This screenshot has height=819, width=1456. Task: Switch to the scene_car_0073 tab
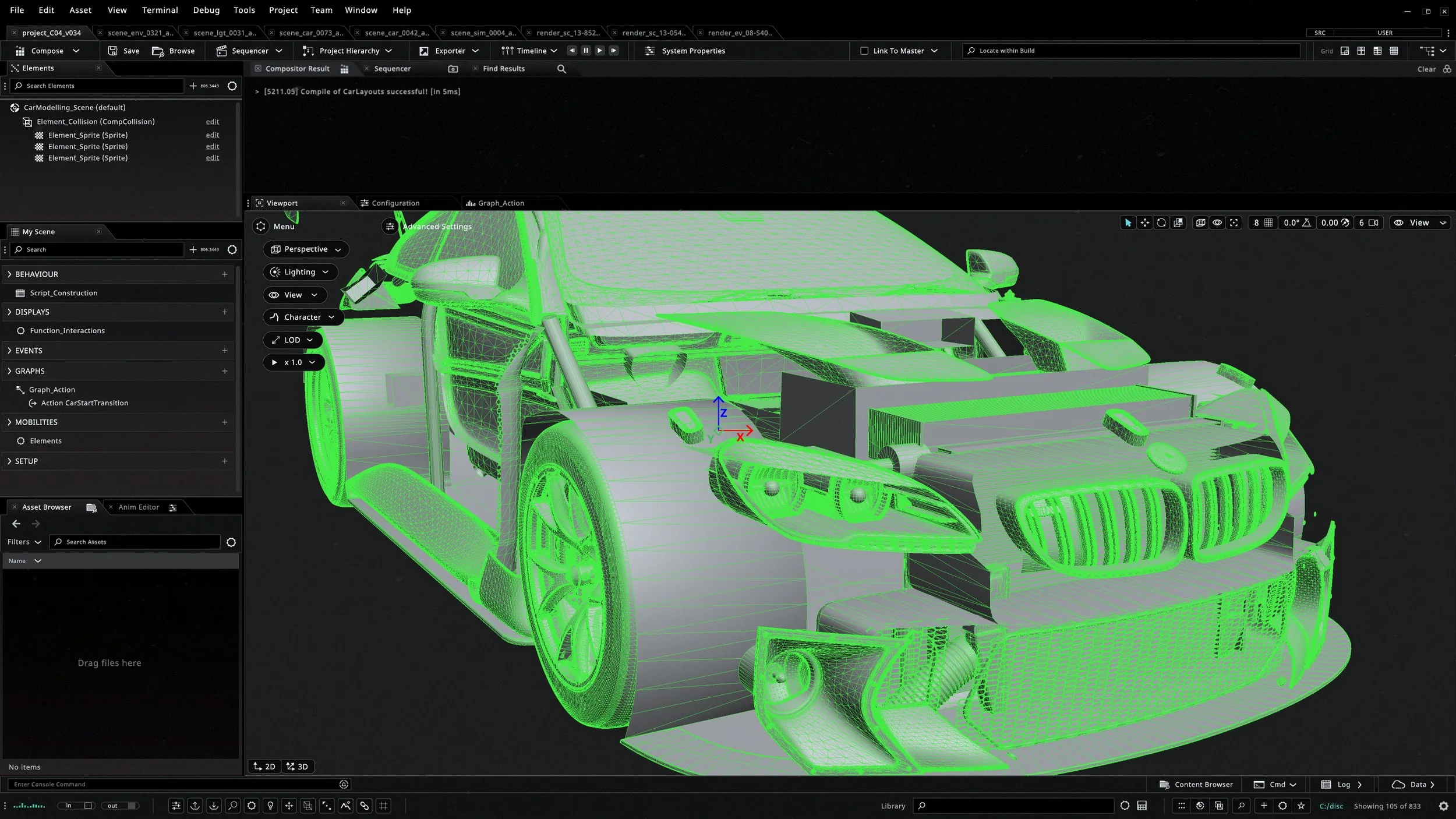(310, 33)
